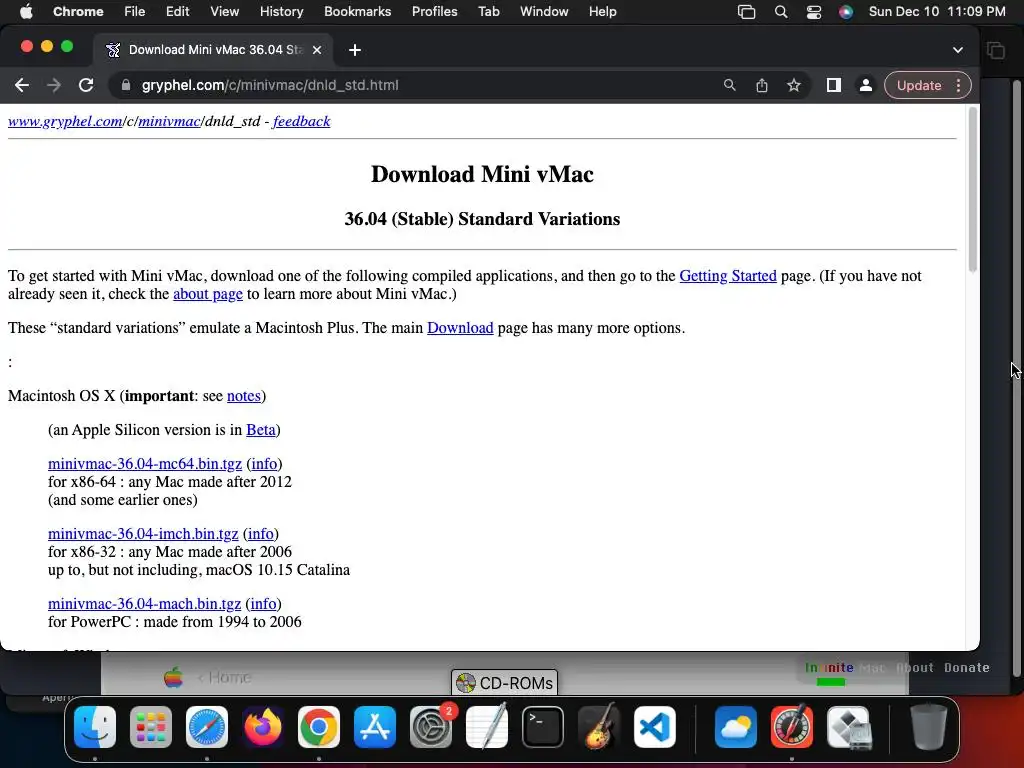Screen dimensions: 1024x768
Task: Open the Apple menu
Action: point(26,11)
